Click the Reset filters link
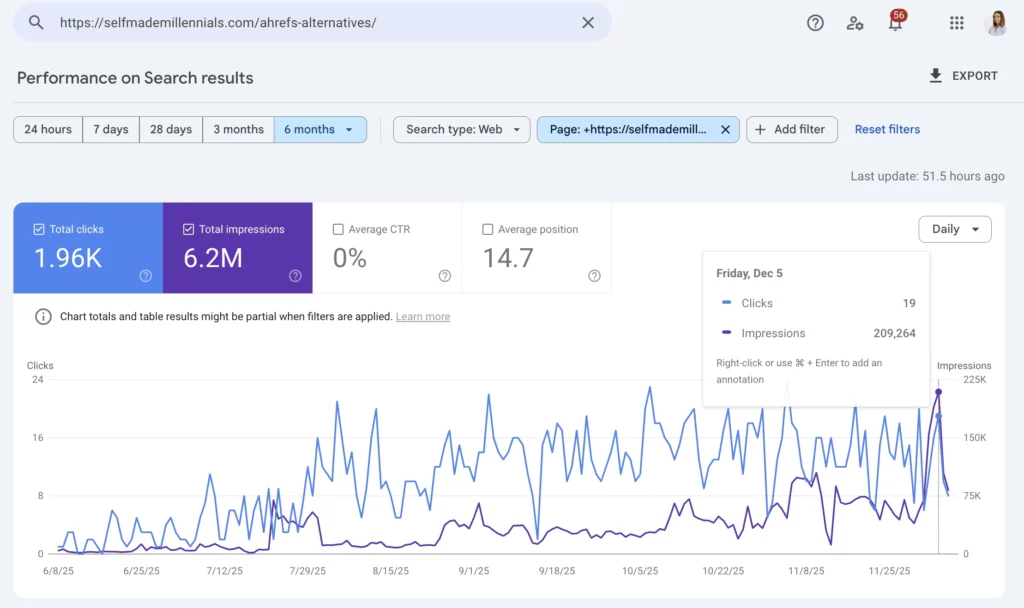This screenshot has height=608, width=1024. [x=887, y=129]
